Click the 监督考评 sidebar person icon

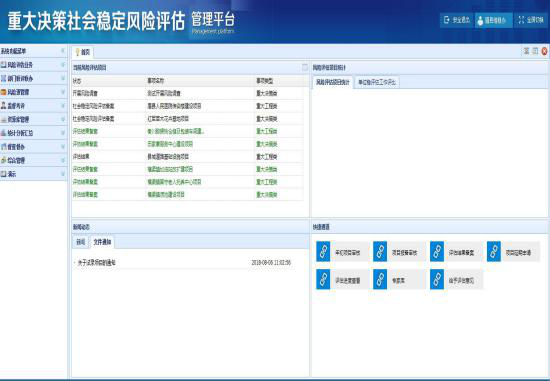click(4, 106)
